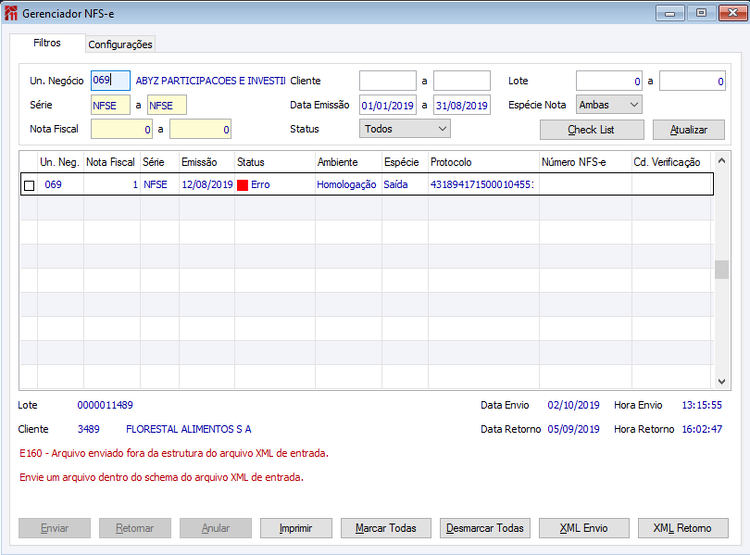Click the Série column header
This screenshot has height=555, width=750.
tap(160, 162)
